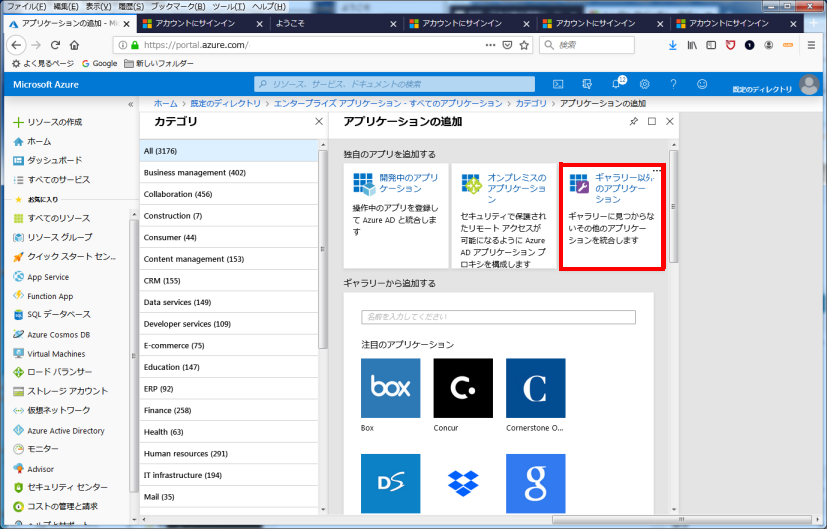
Task: Select 開発中のアプリケーション tile
Action: coord(396,215)
